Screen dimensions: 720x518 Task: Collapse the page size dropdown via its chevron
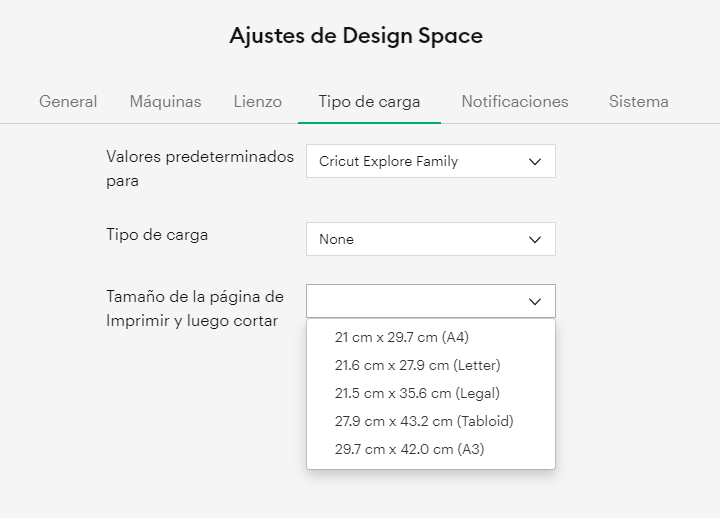tap(535, 301)
